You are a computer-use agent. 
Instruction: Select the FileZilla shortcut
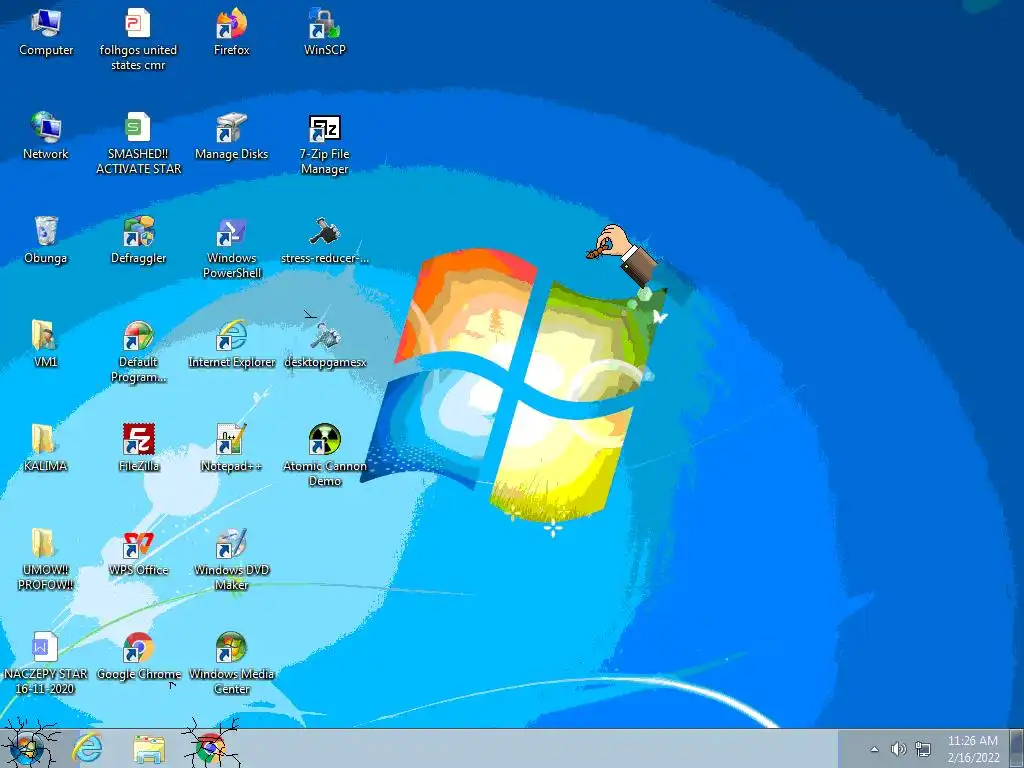click(138, 447)
